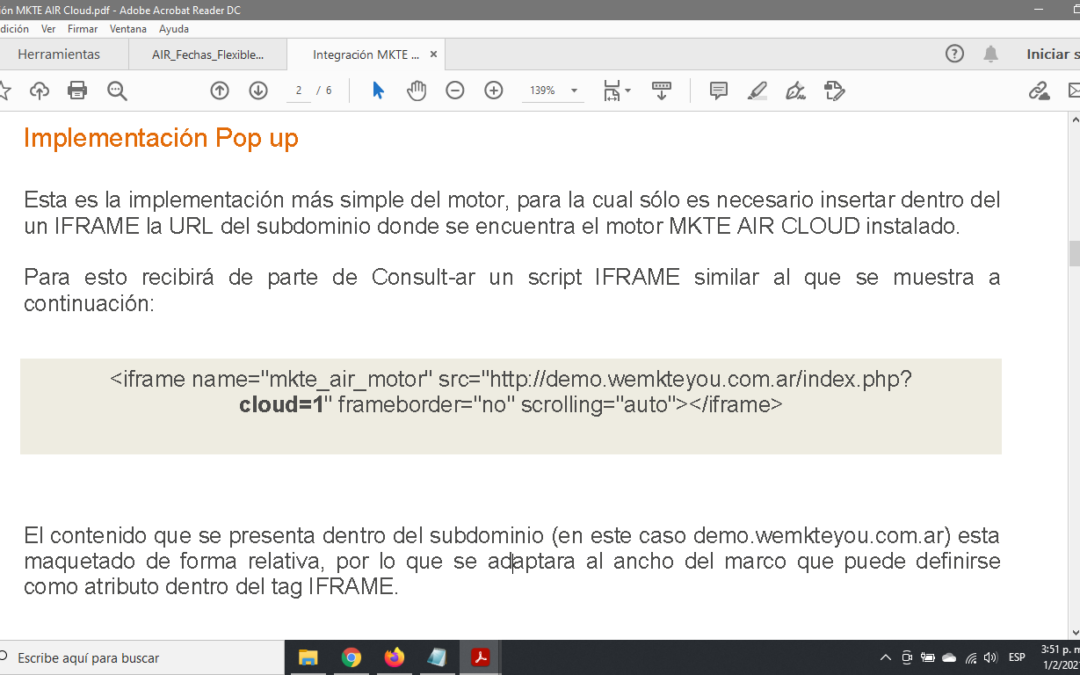Viewport: 1080px width, 675px height.
Task: Upload file to cloud icon
Action: tap(39, 91)
